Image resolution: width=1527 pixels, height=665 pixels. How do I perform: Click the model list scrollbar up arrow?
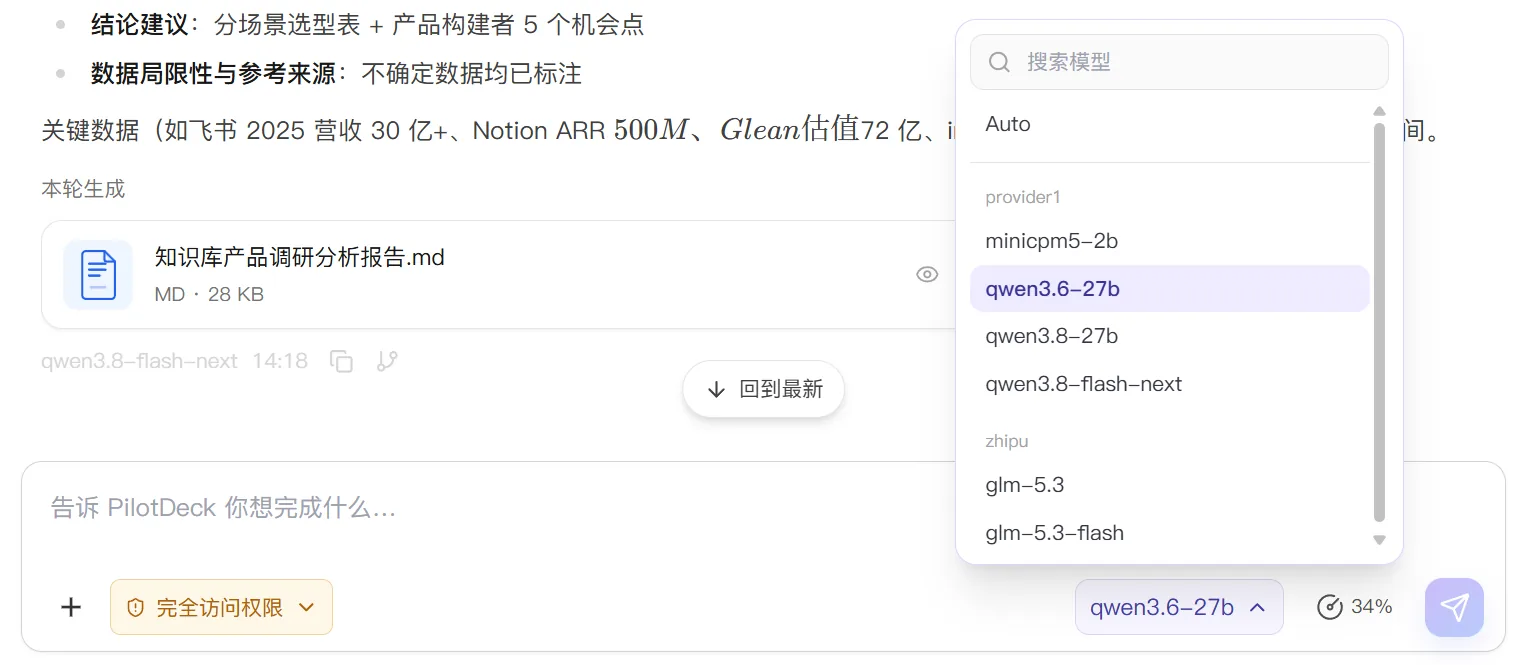tap(1379, 111)
